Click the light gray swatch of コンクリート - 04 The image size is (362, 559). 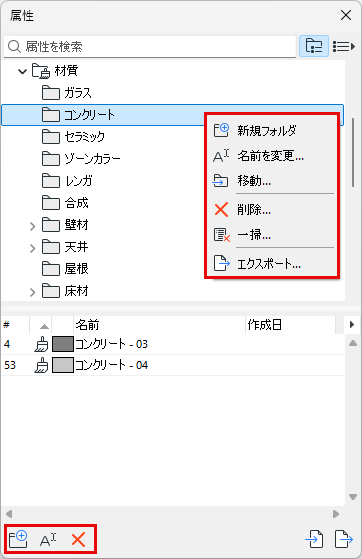click(63, 365)
